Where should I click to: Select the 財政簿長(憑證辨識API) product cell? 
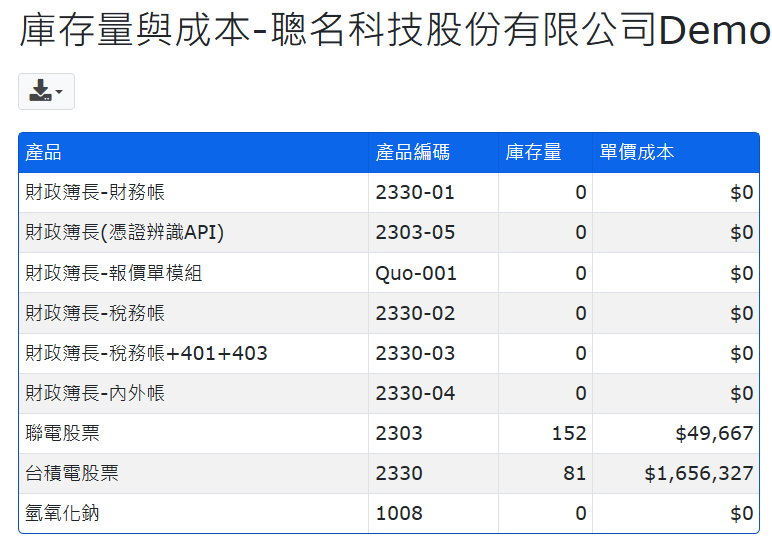(x=124, y=233)
